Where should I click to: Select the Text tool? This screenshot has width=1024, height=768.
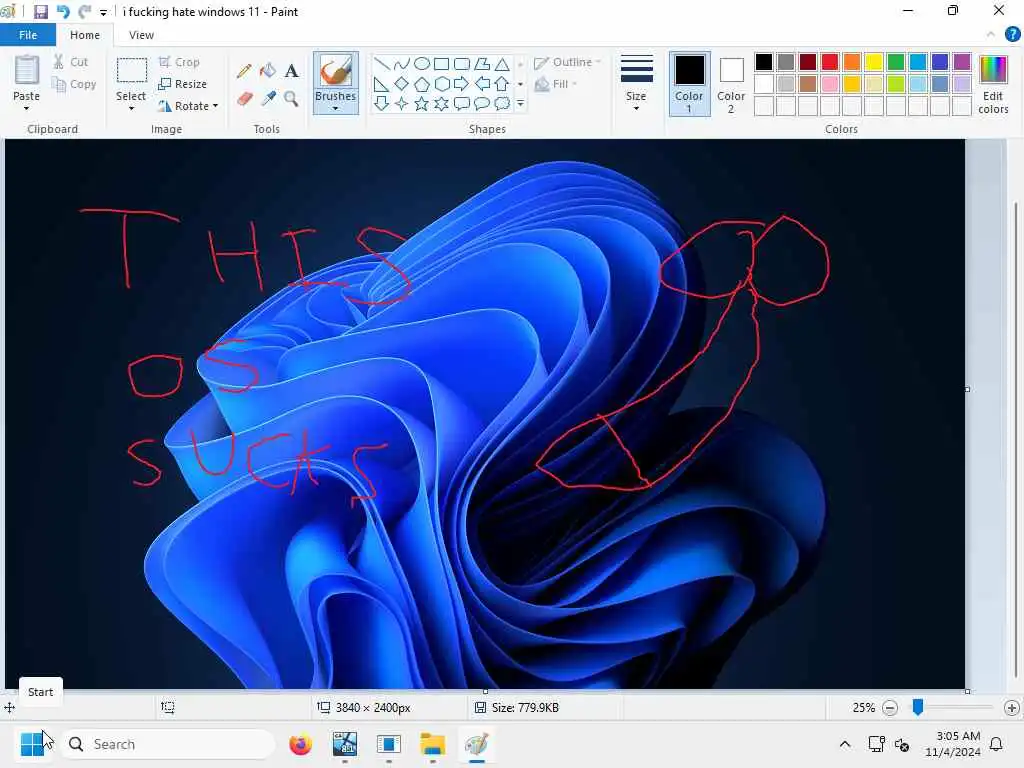(x=291, y=71)
